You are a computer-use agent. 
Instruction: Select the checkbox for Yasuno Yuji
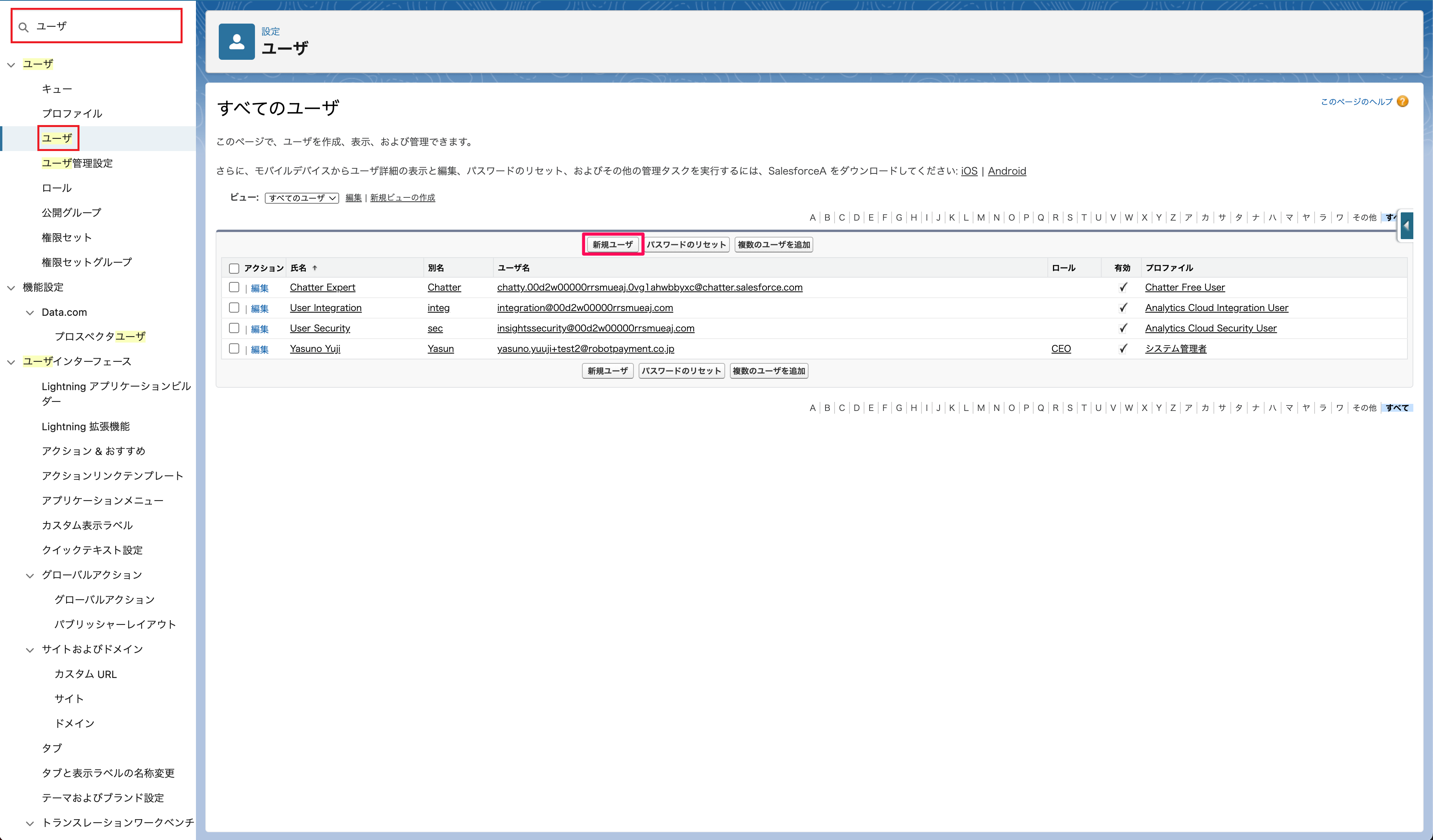coord(234,348)
